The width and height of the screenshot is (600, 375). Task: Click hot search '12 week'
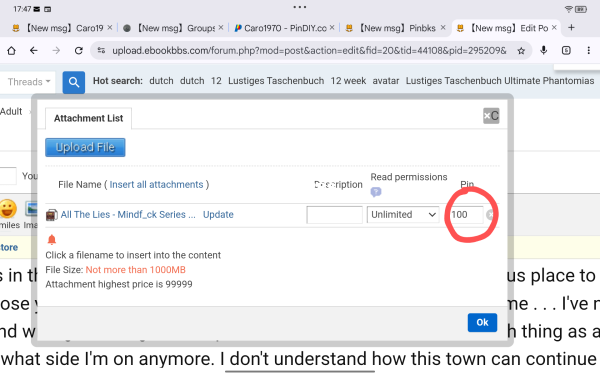[348, 81]
